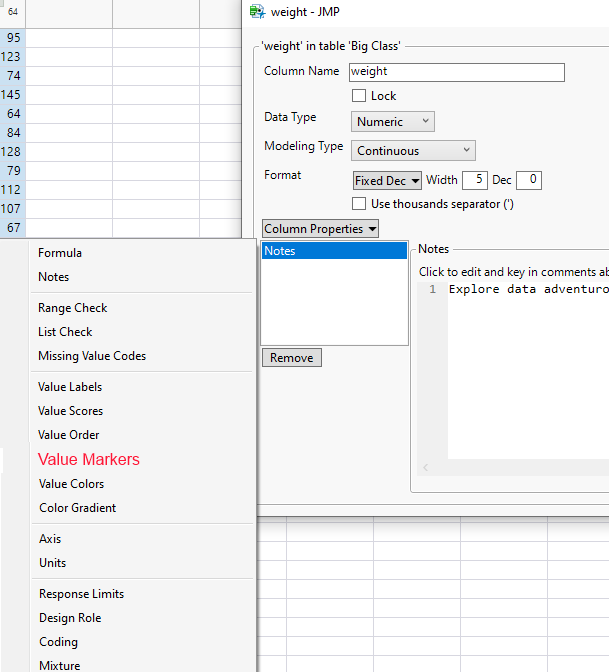Select Value Labels menu item
The height and width of the screenshot is (672, 609).
(70, 387)
